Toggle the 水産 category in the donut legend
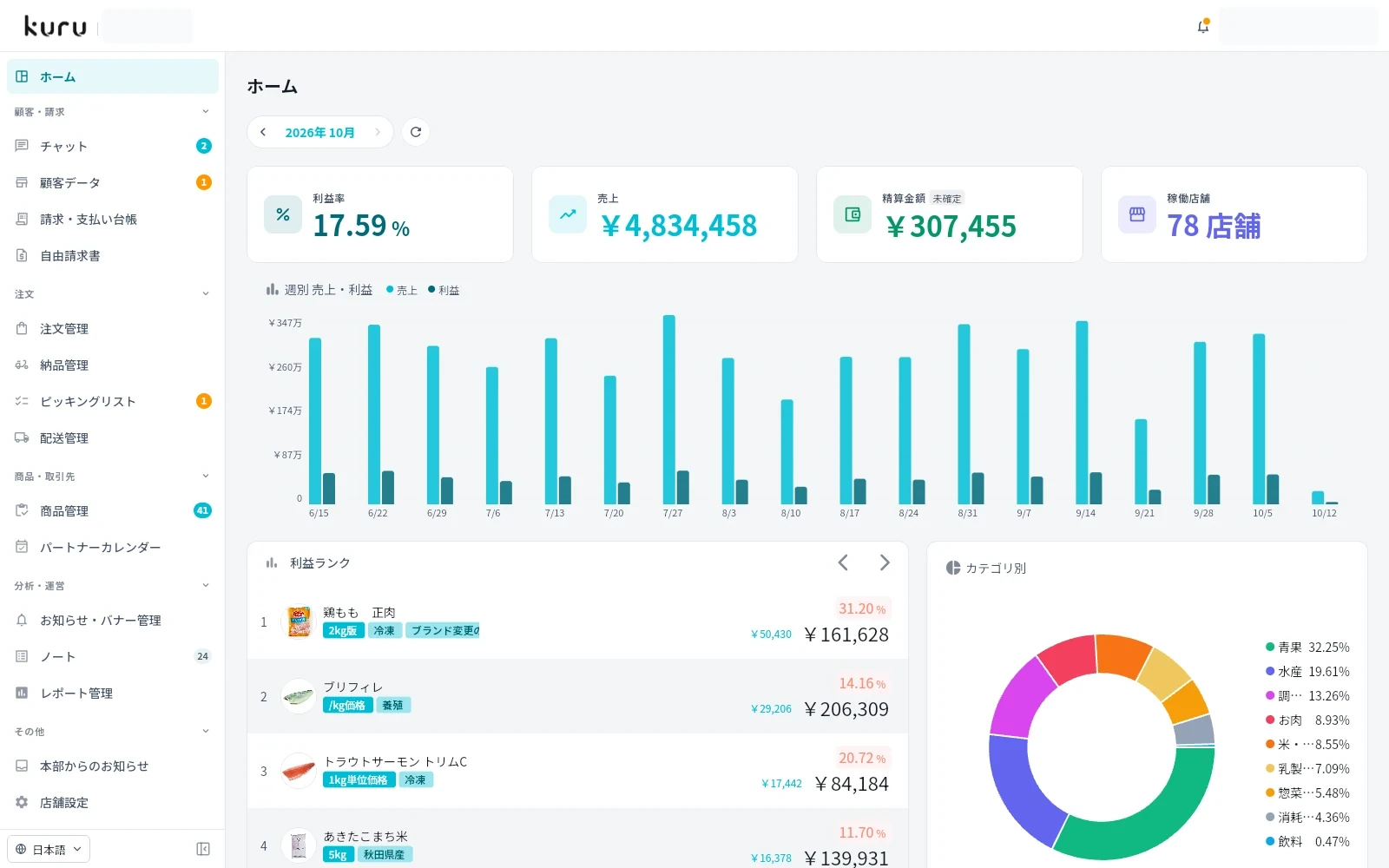 pos(1307,672)
